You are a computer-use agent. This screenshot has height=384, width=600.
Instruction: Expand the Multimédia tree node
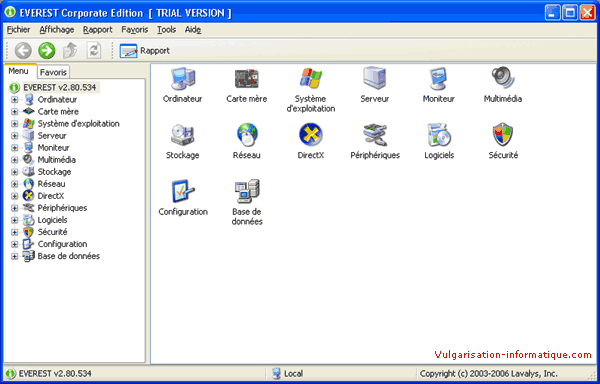coord(15,160)
